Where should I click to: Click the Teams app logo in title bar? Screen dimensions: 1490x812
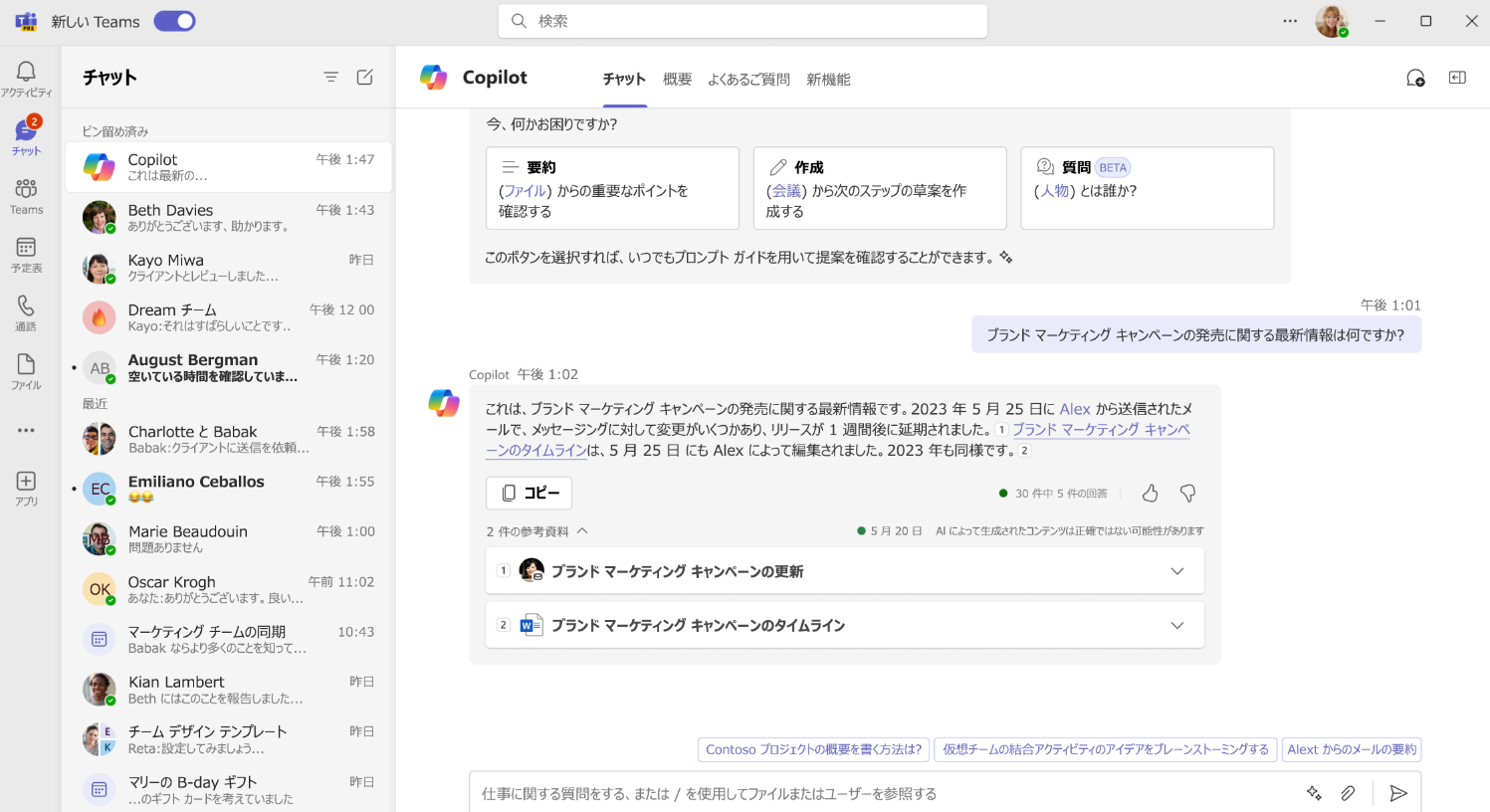click(x=26, y=21)
